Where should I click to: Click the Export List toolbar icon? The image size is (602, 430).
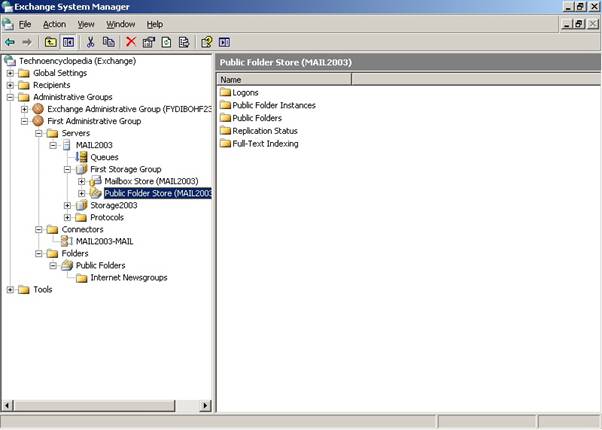click(x=183, y=42)
